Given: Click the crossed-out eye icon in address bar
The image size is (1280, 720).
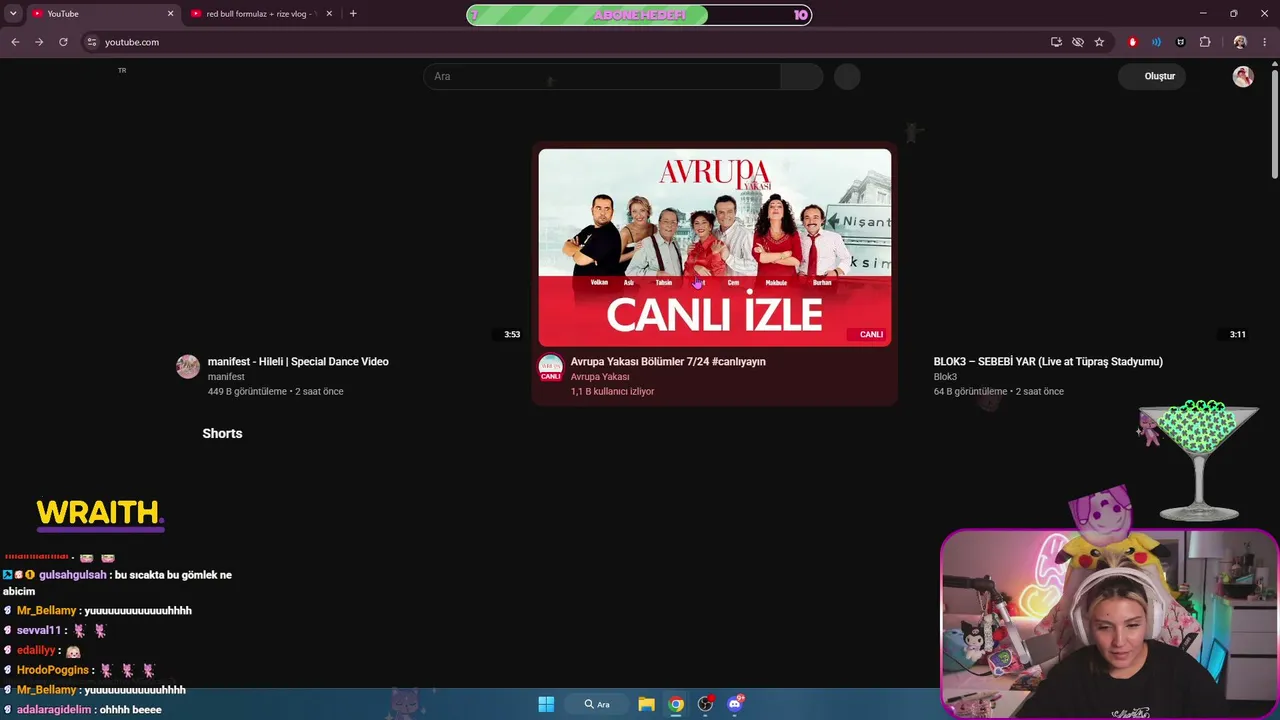Looking at the screenshot, I should pos(1078,42).
